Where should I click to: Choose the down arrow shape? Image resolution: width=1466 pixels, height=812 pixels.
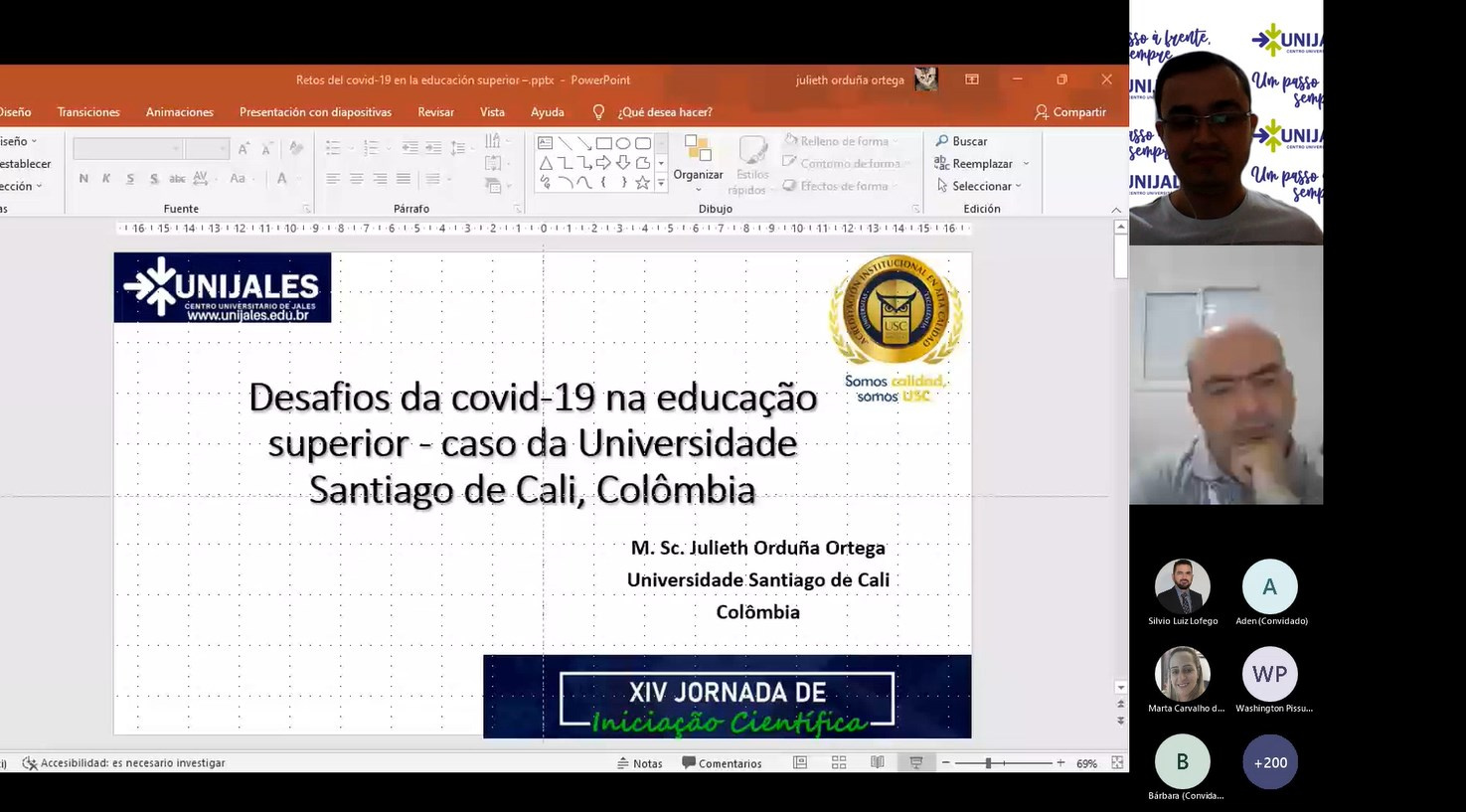[x=623, y=163]
